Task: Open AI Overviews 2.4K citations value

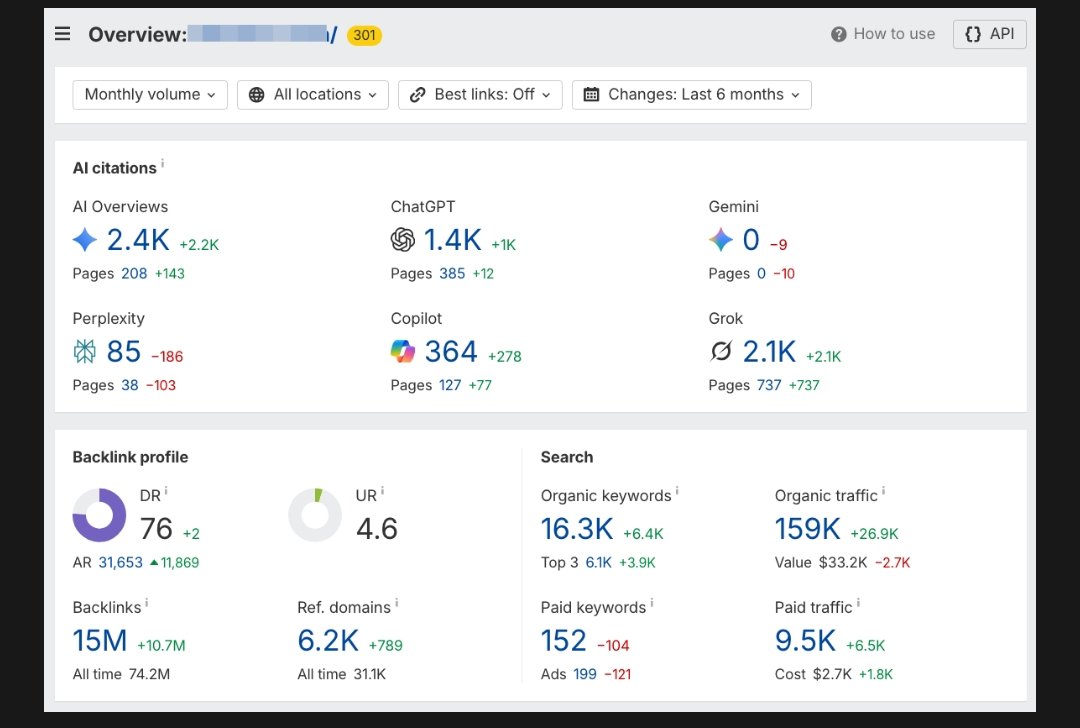Action: click(138, 240)
